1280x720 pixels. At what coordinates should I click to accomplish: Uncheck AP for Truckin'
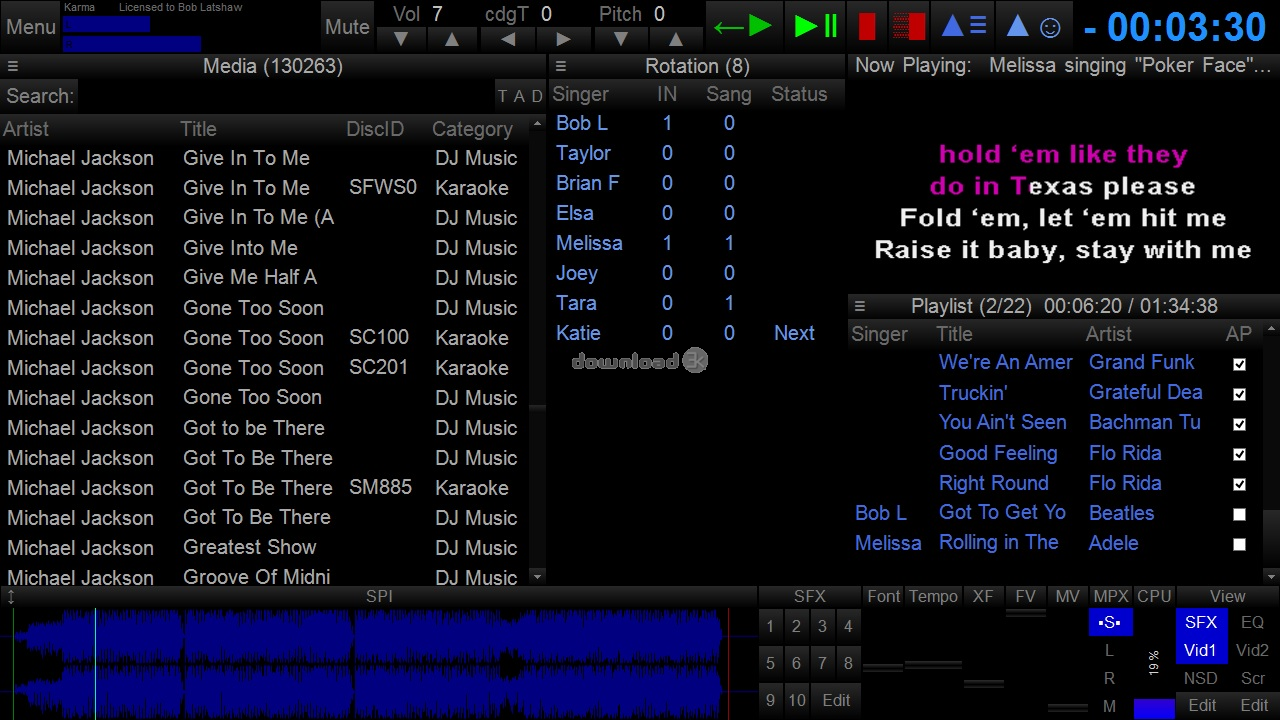(x=1239, y=394)
